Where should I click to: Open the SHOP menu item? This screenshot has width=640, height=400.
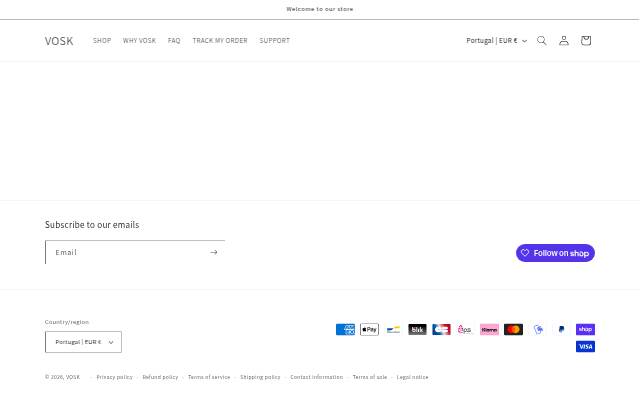click(102, 40)
